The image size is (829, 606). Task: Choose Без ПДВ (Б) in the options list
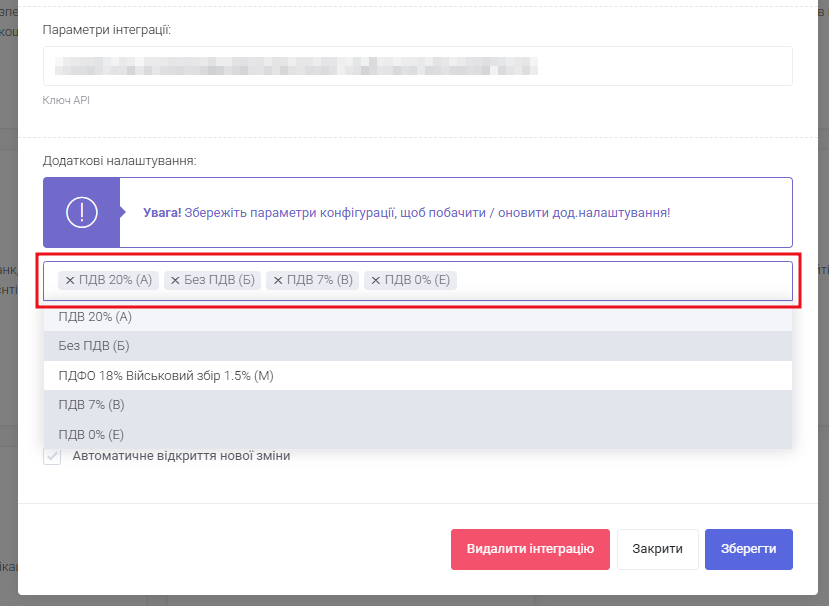(x=94, y=346)
